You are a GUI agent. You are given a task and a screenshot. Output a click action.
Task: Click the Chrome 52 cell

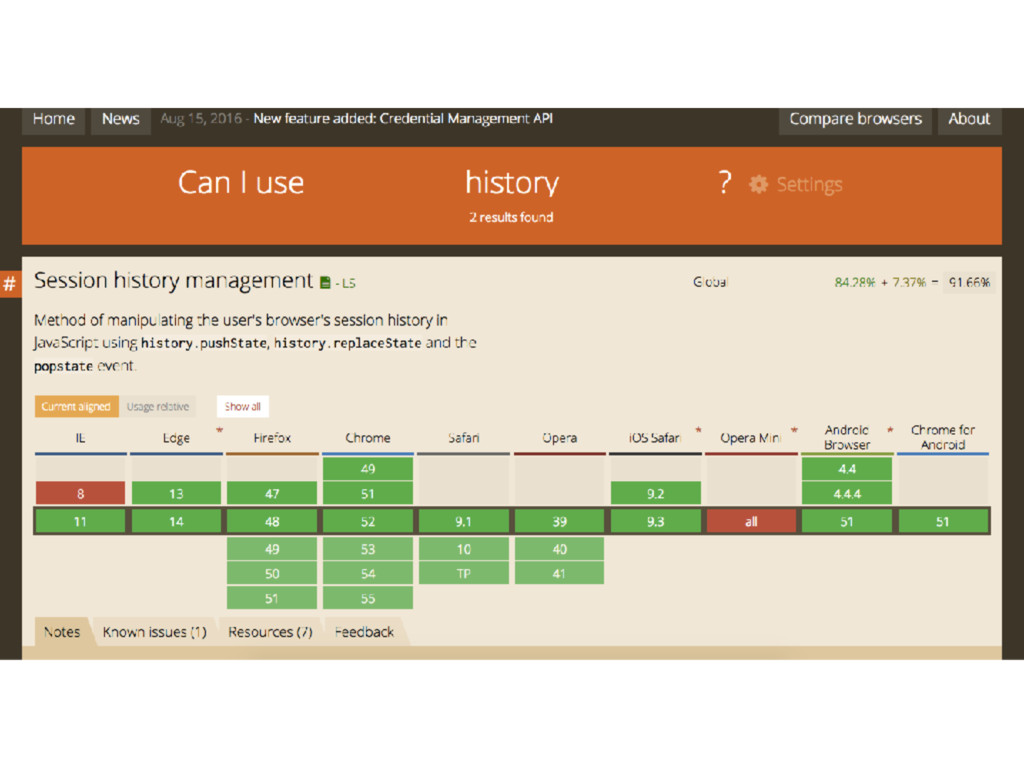368,522
